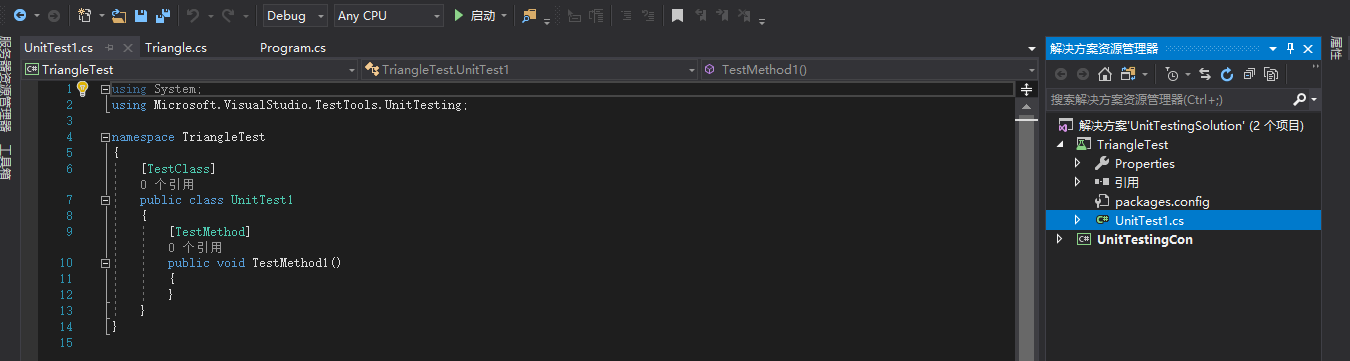Switch to the Program.cs tab
Viewport: 1350px width, 361px height.
coord(293,48)
